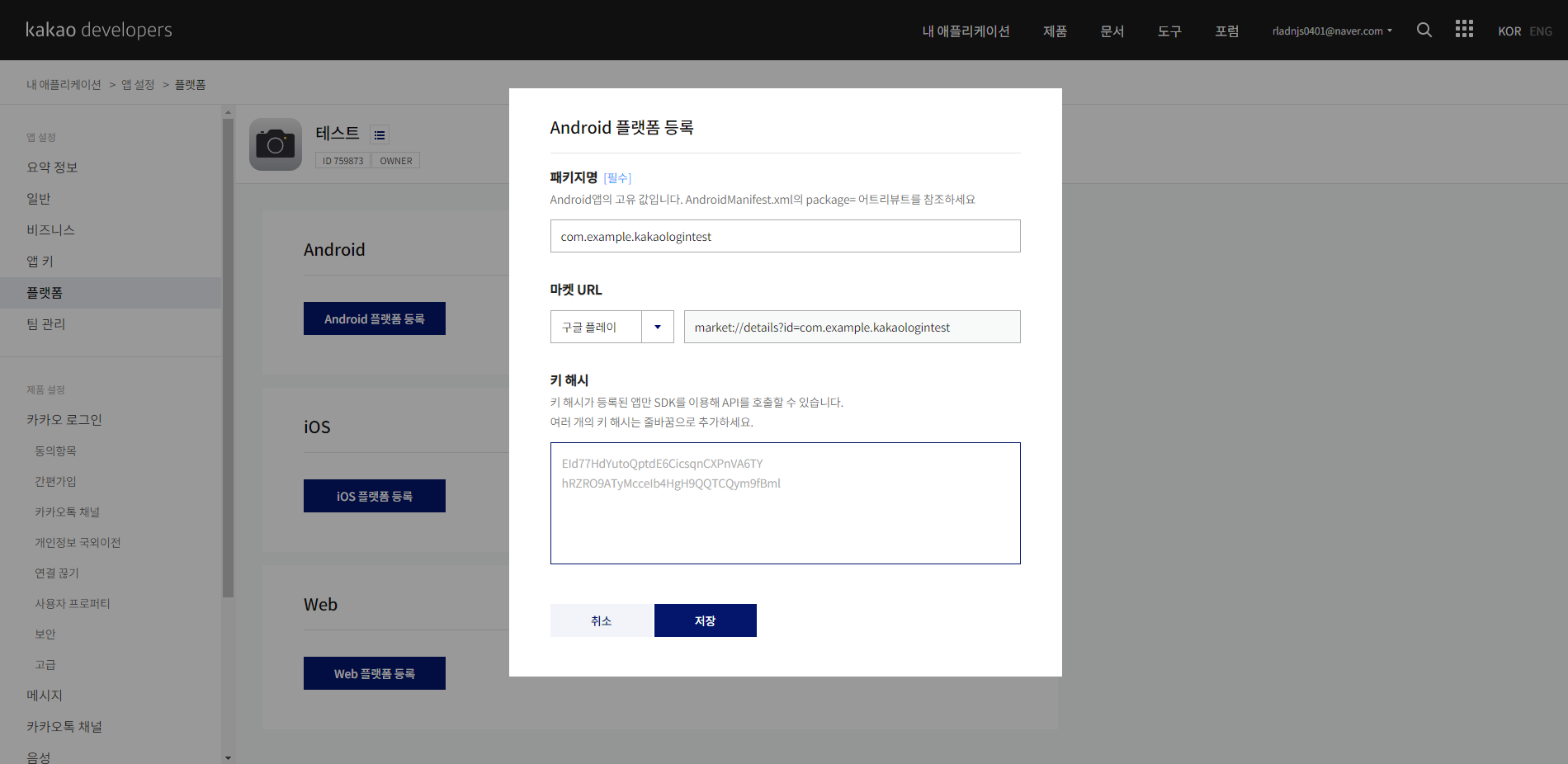The width and height of the screenshot is (1568, 764).
Task: Open the 포럼 top menu
Action: [x=1227, y=31]
